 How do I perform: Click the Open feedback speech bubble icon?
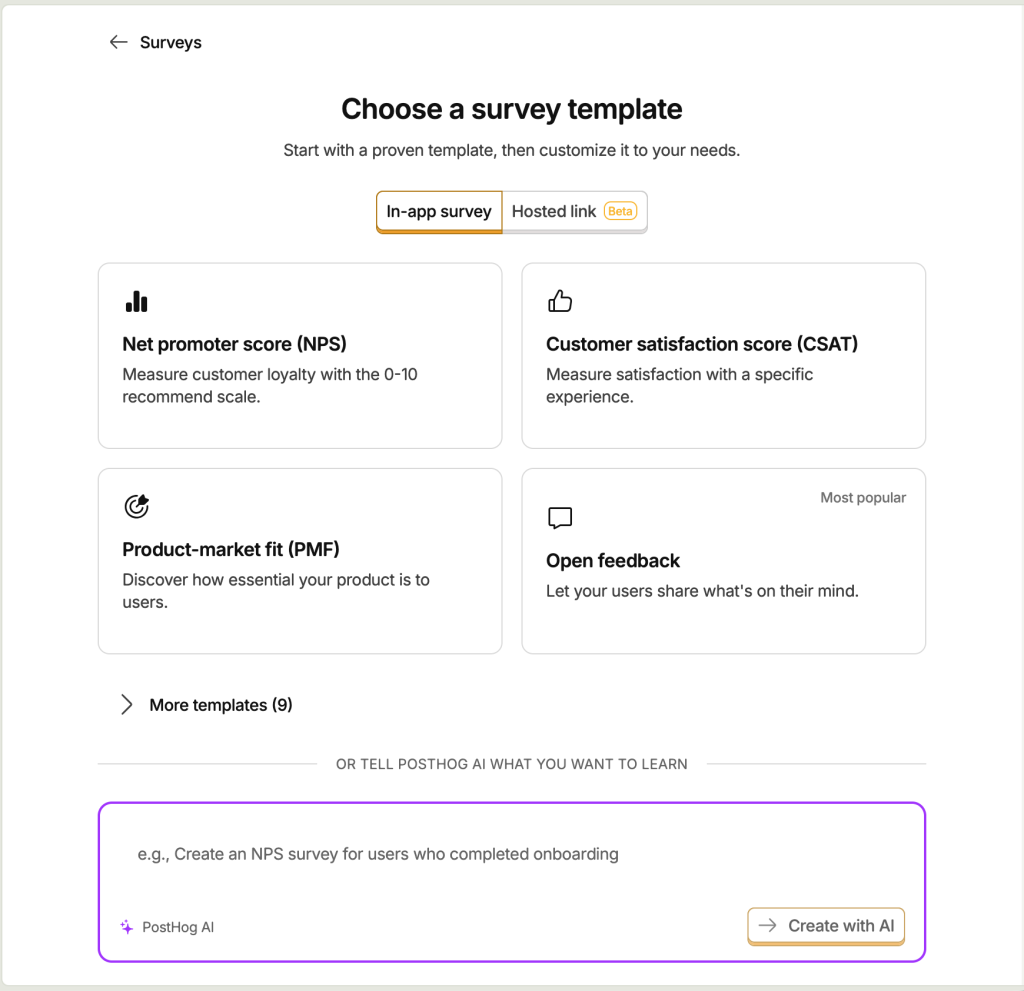(560, 517)
